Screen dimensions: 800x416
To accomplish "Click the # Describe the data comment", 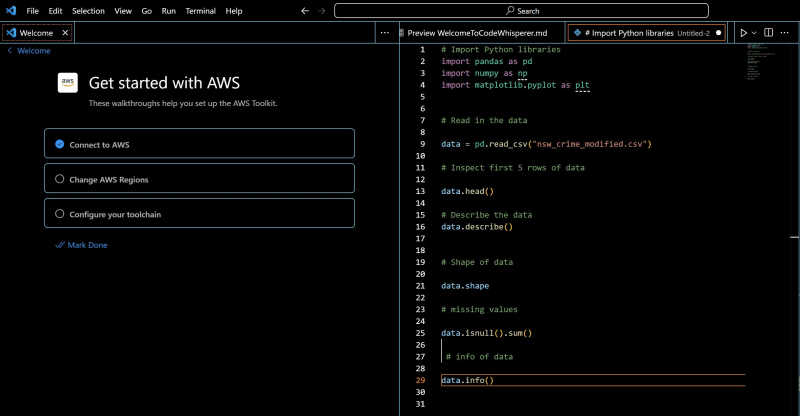I will 486,215.
